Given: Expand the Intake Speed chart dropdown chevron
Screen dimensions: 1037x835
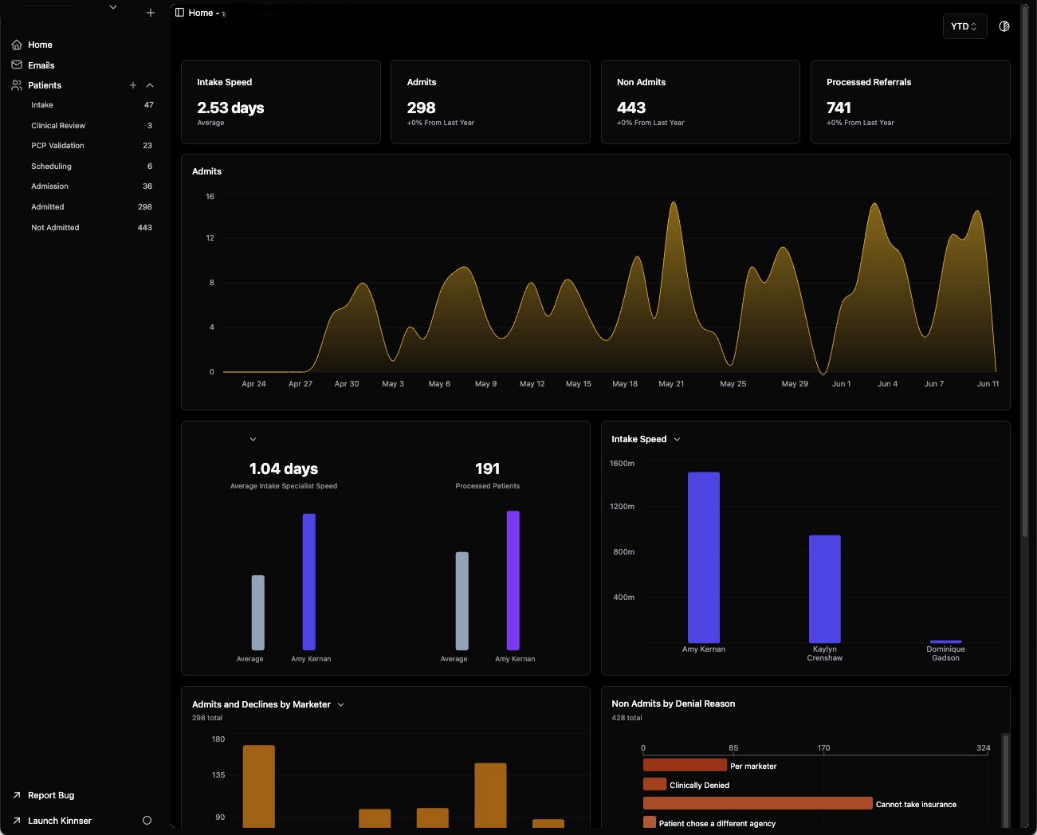Looking at the screenshot, I should click(677, 439).
